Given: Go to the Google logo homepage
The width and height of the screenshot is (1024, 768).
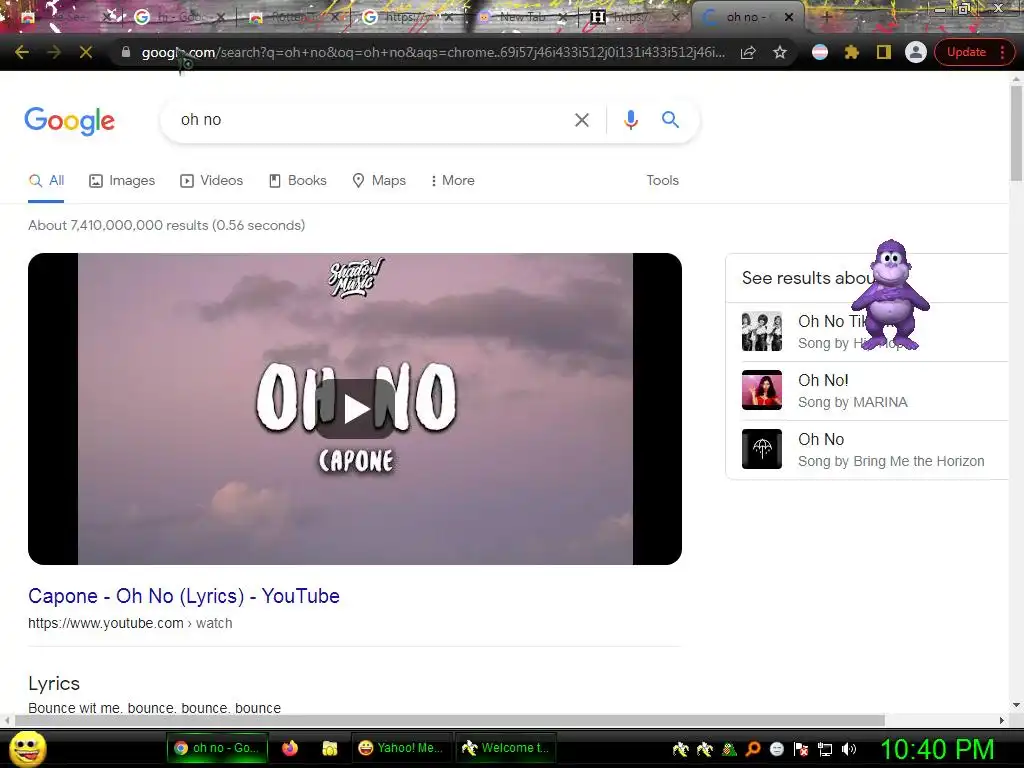Looking at the screenshot, I should pyautogui.click(x=70, y=121).
